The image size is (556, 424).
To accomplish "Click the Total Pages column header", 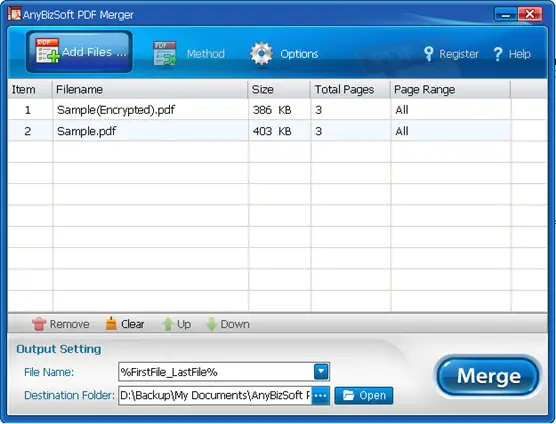I will pyautogui.click(x=350, y=89).
